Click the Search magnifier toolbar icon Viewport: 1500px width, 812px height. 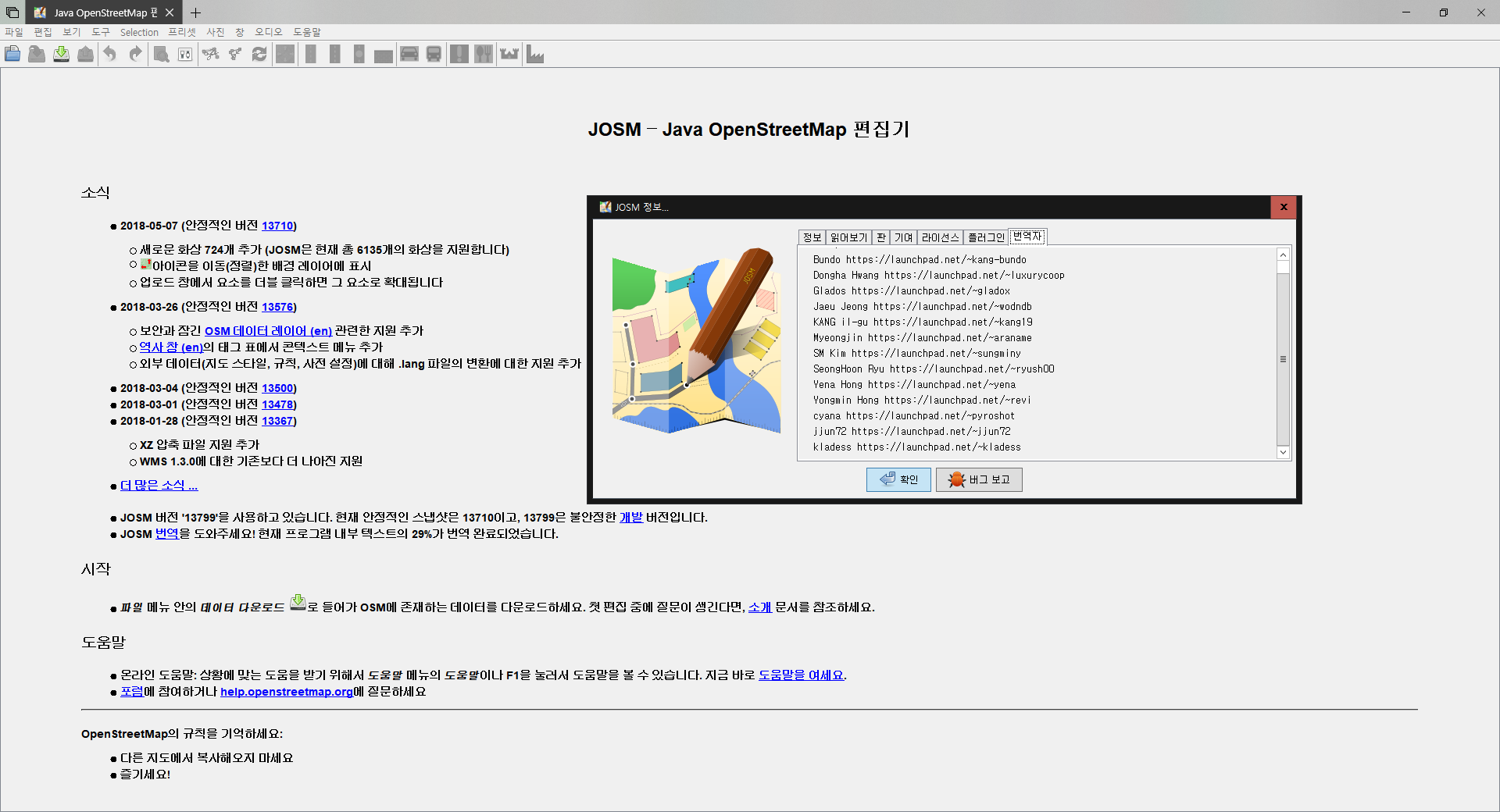point(161,54)
